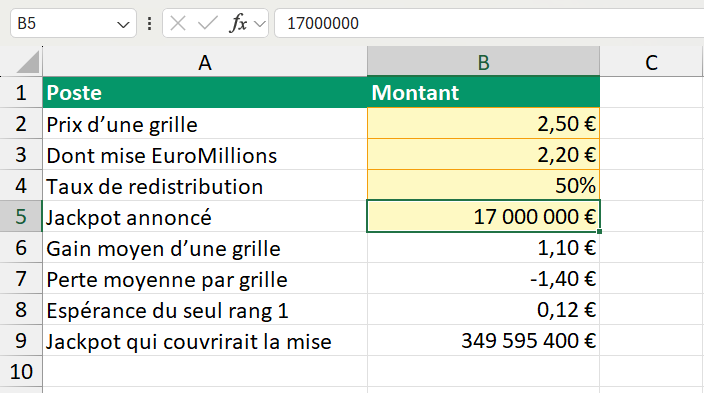Select row 7 header

(21, 278)
